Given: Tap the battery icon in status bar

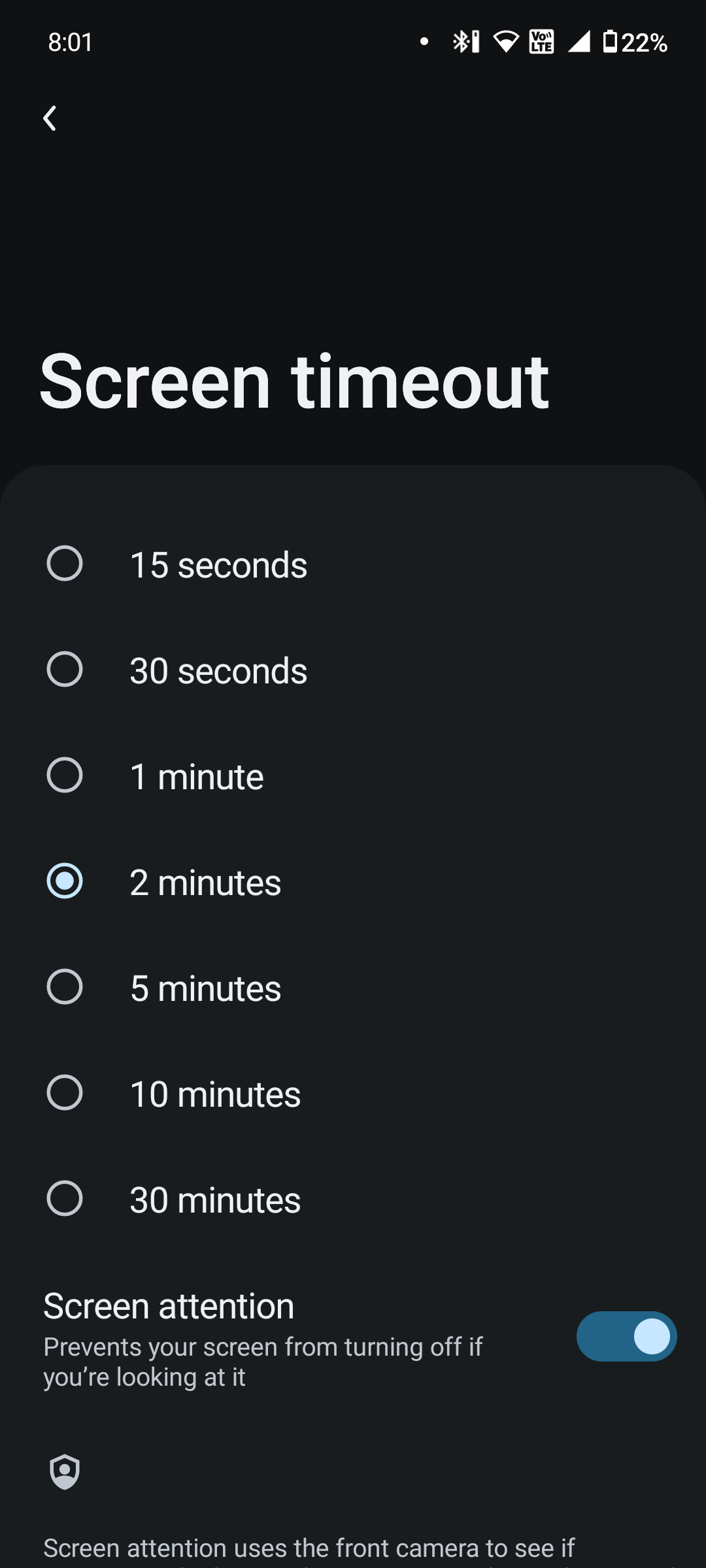Looking at the screenshot, I should pyautogui.click(x=609, y=42).
